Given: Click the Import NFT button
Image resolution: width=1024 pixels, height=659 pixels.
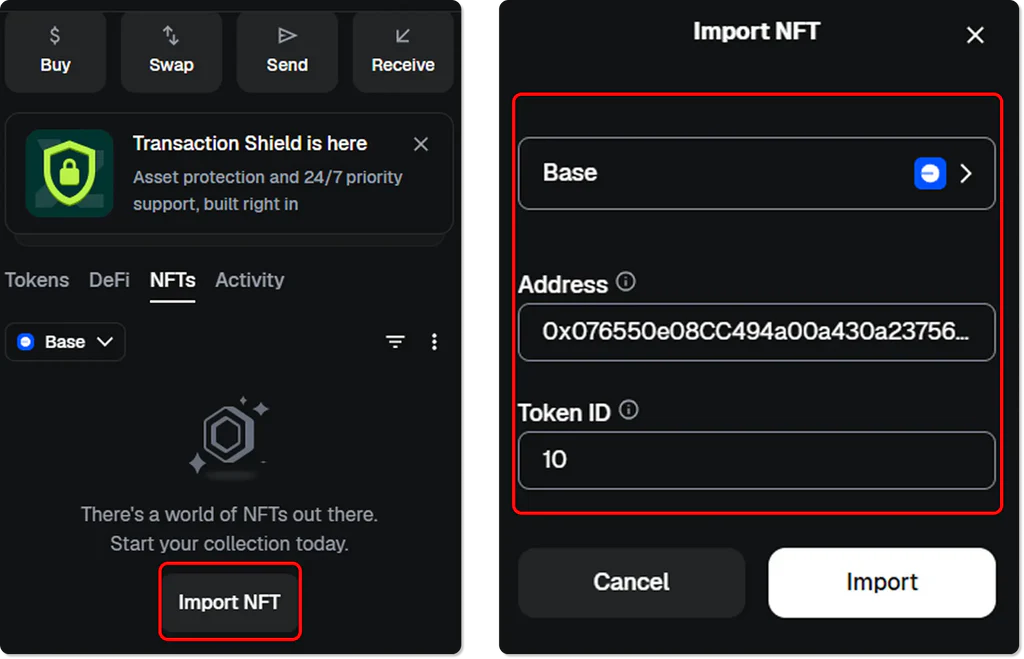Looking at the screenshot, I should (229, 602).
